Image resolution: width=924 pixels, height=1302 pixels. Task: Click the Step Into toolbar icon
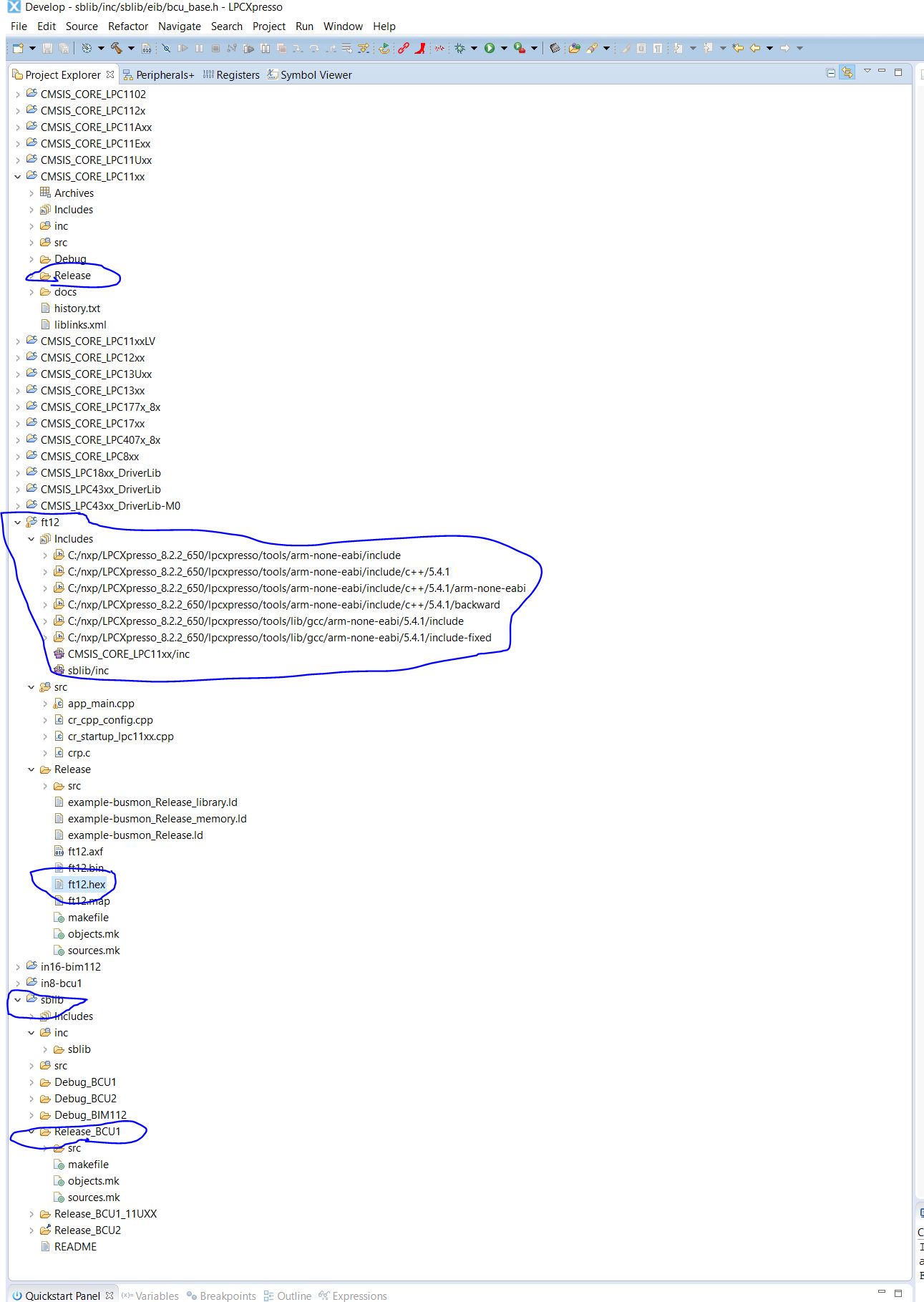298,48
